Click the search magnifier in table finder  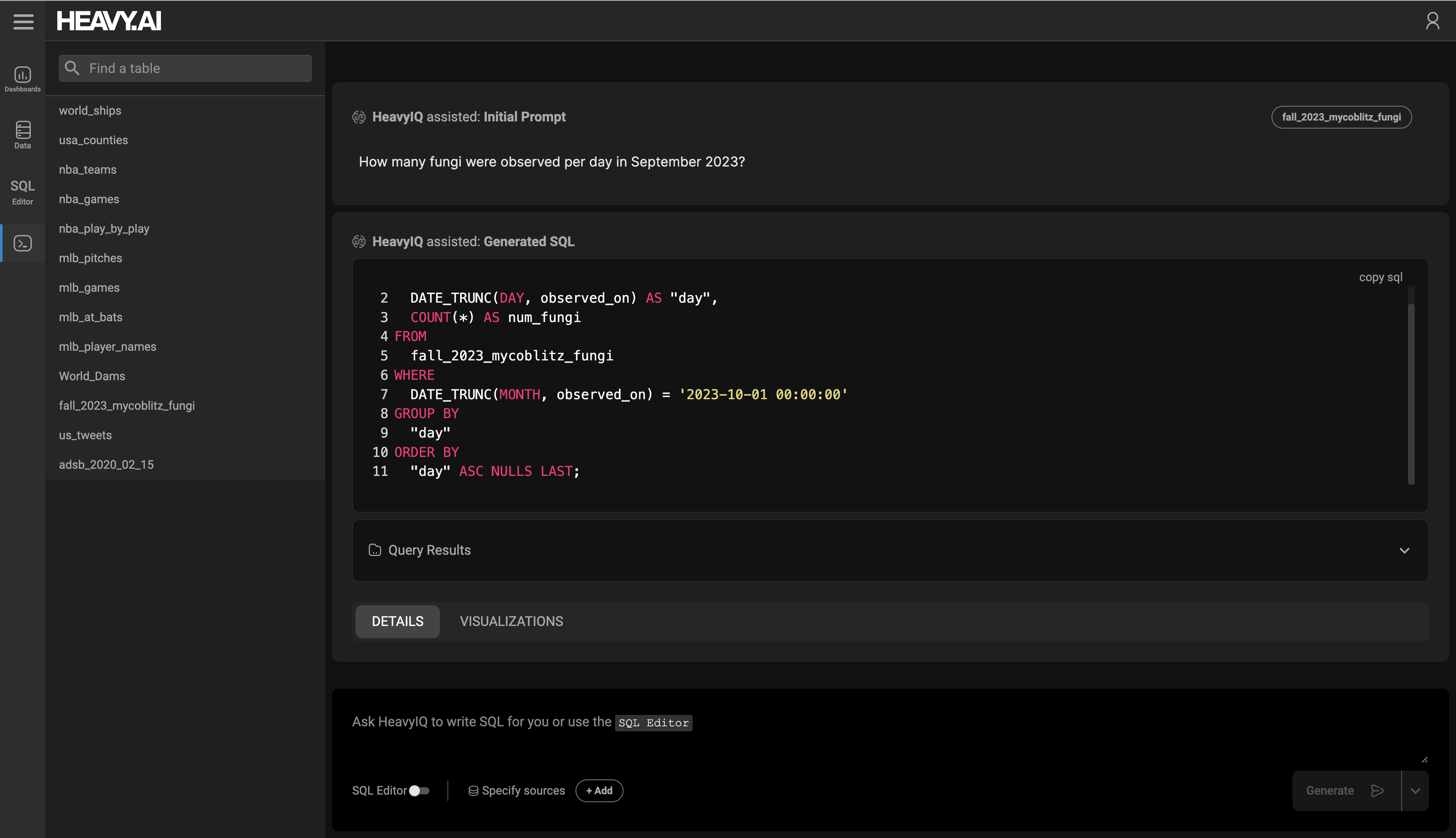click(x=72, y=68)
